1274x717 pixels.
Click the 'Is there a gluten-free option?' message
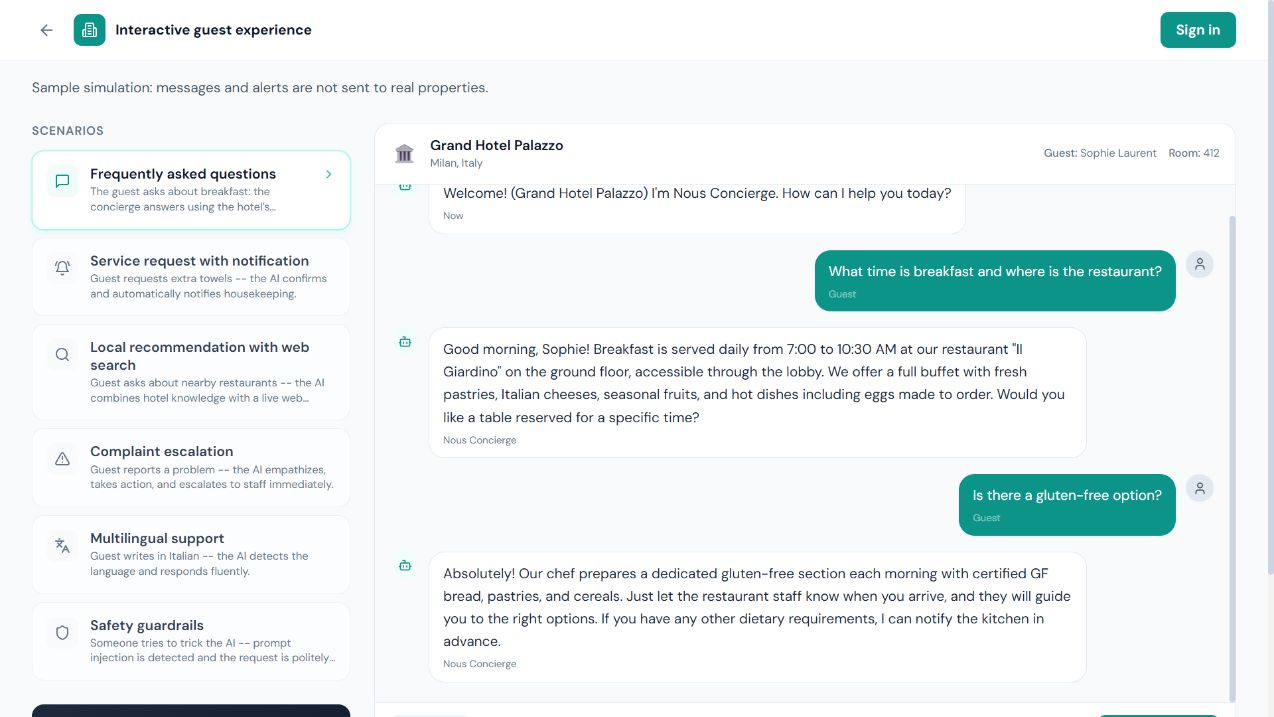[1067, 504]
